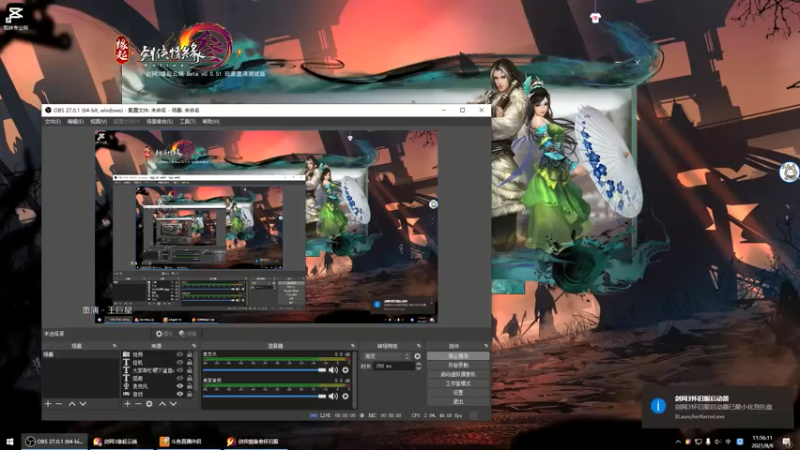Toggle visibility eye of the 挂机 text source
Image resolution: width=800 pixels, height=450 pixels.
[180, 362]
